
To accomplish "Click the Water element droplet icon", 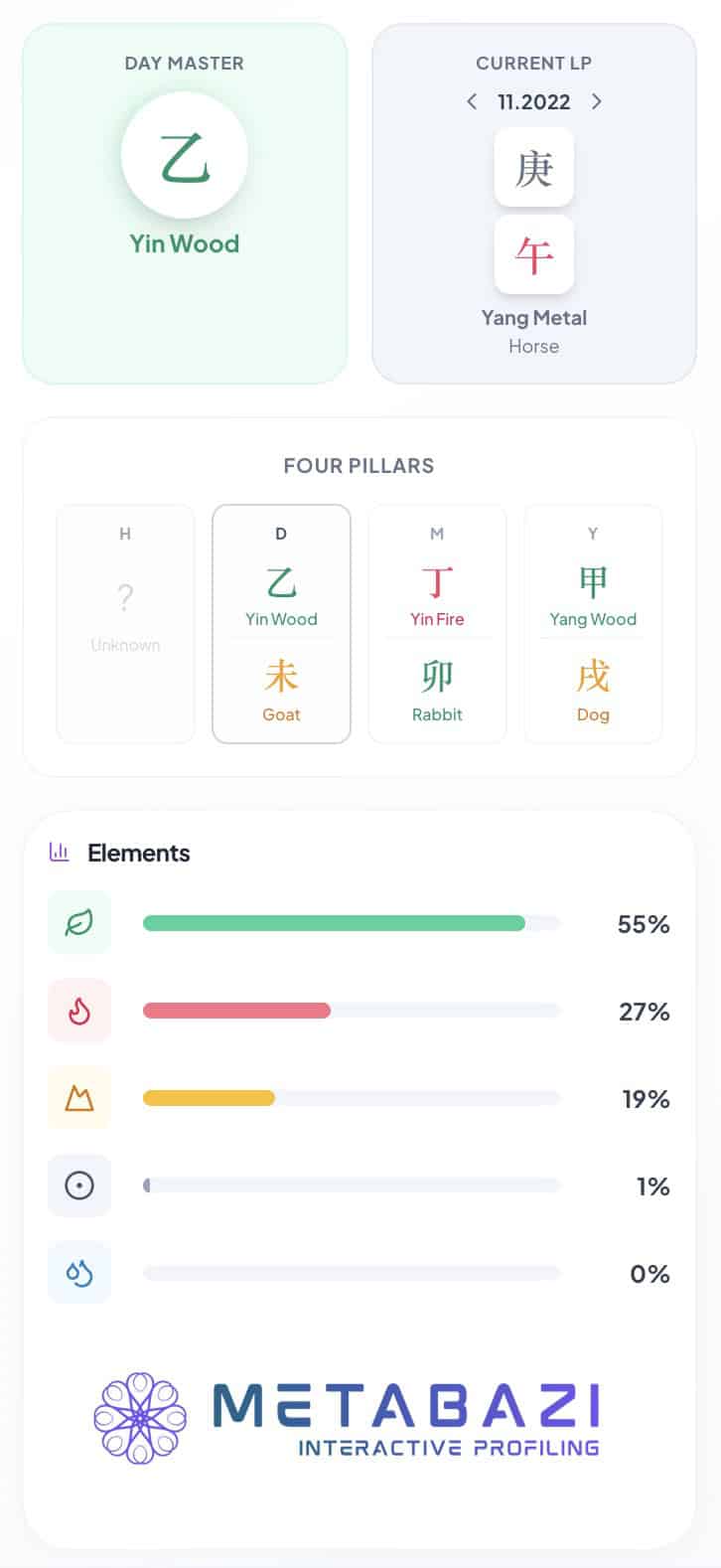I will click(x=79, y=1273).
